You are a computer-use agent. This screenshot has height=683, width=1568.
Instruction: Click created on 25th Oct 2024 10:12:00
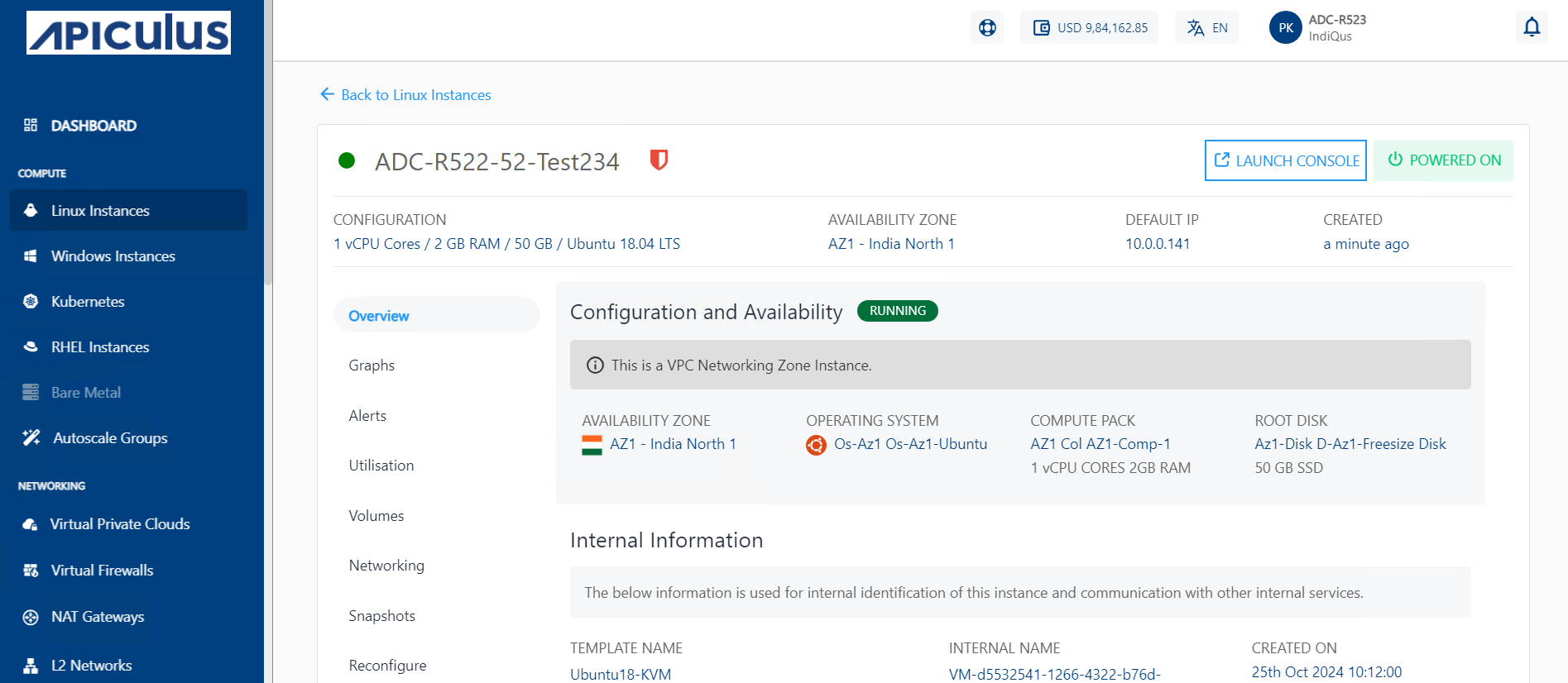pyautogui.click(x=1326, y=672)
